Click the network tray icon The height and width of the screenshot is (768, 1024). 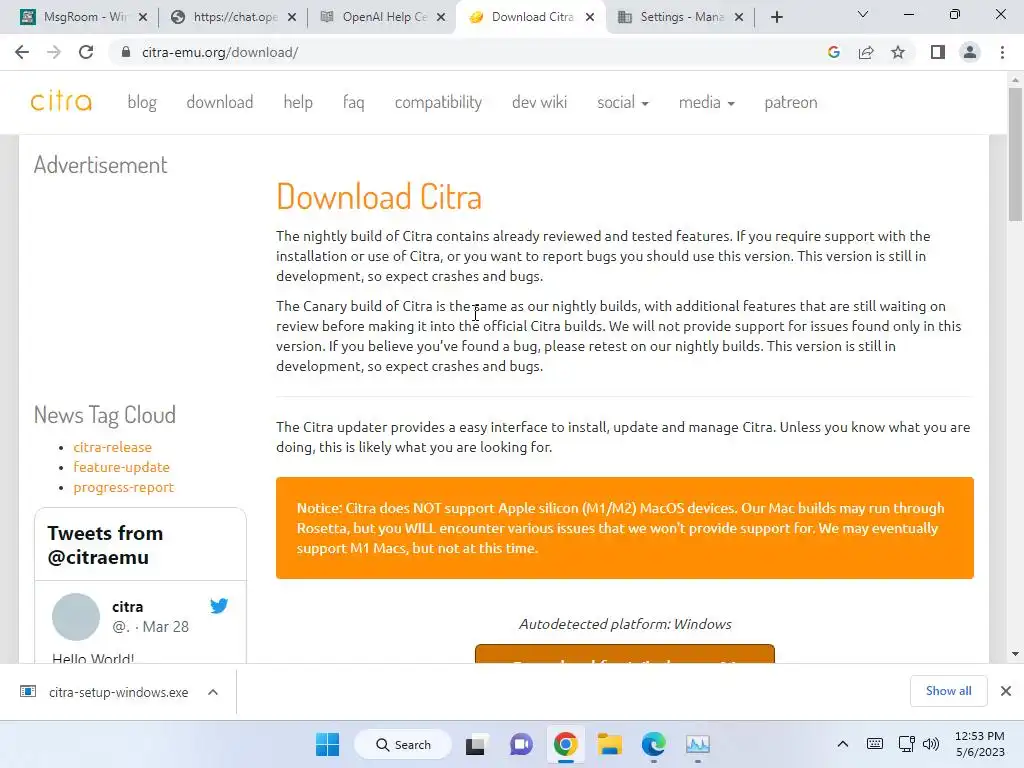click(x=906, y=744)
